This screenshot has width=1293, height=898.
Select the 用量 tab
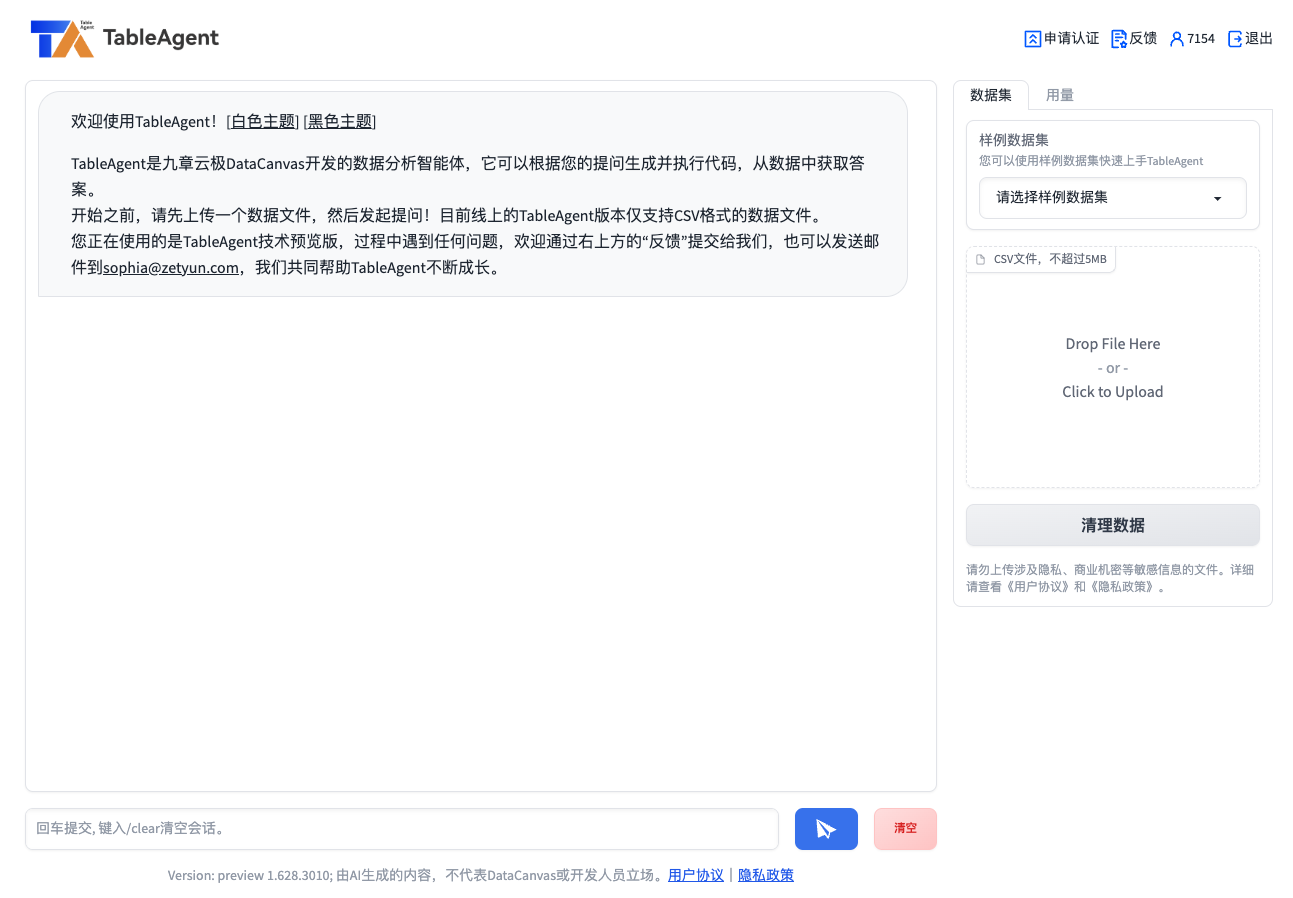pos(1060,95)
